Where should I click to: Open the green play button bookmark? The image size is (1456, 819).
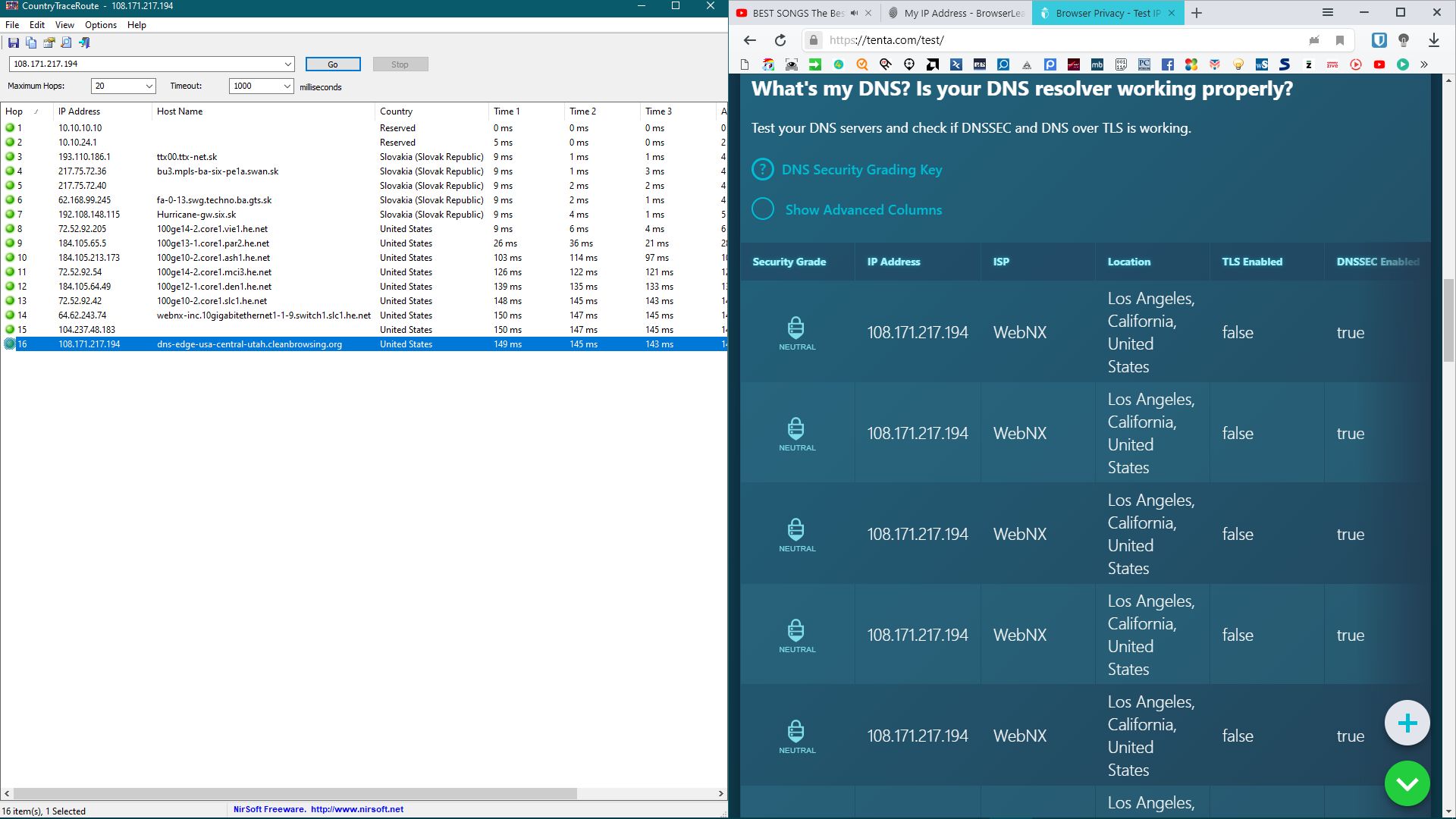1403,64
